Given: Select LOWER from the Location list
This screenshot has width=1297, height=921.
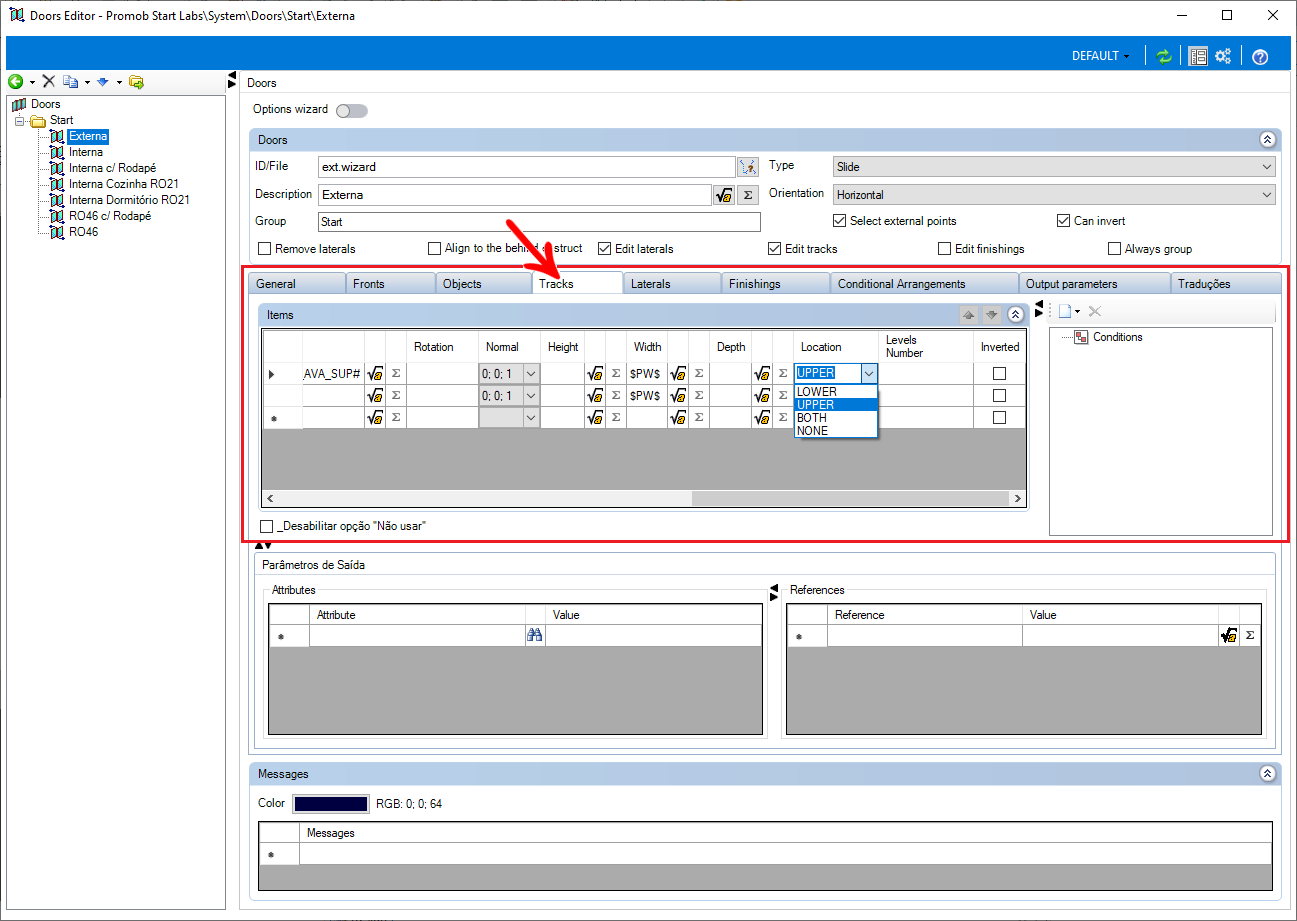Looking at the screenshot, I should [836, 392].
